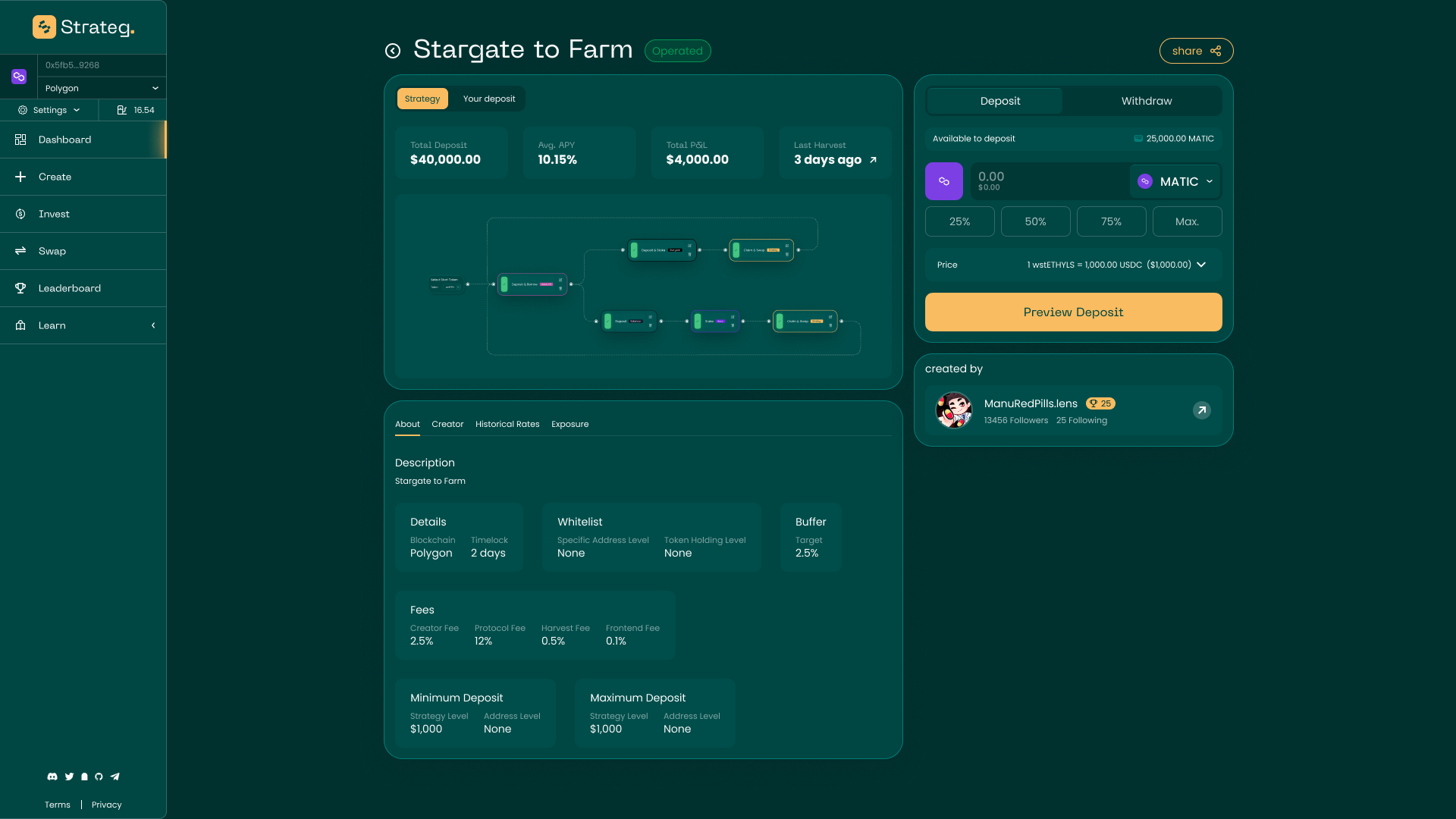Viewport: 1456px width, 819px height.
Task: Open the MATIC token selector dropdown
Action: (x=1175, y=181)
